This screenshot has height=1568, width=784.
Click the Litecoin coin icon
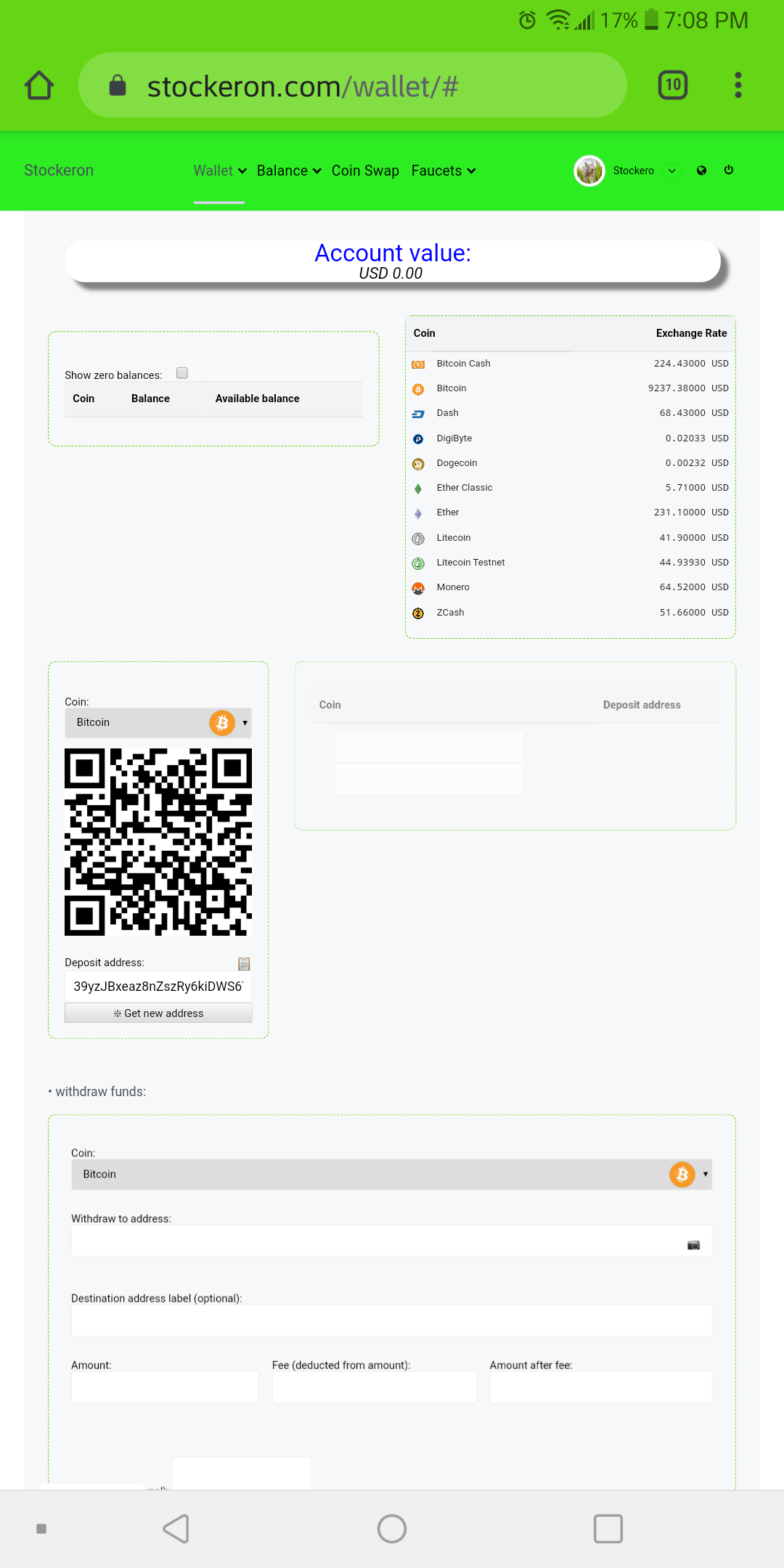pyautogui.click(x=418, y=539)
